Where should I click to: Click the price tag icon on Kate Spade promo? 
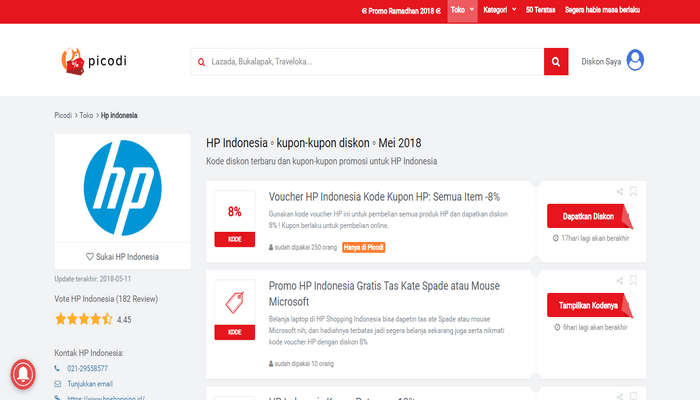tap(235, 302)
